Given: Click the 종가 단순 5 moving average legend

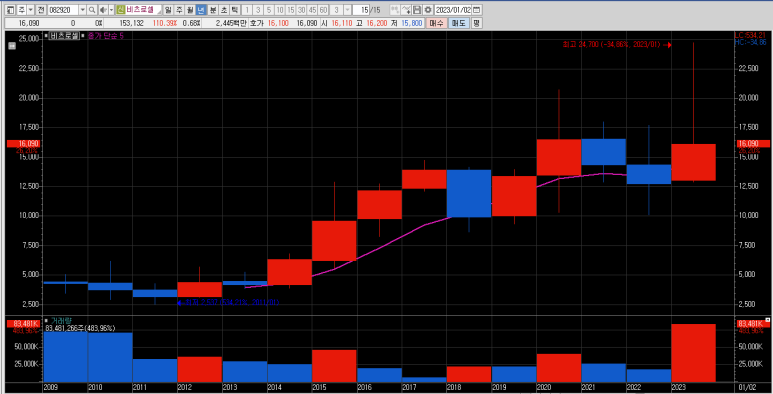Looking at the screenshot, I should [105, 36].
